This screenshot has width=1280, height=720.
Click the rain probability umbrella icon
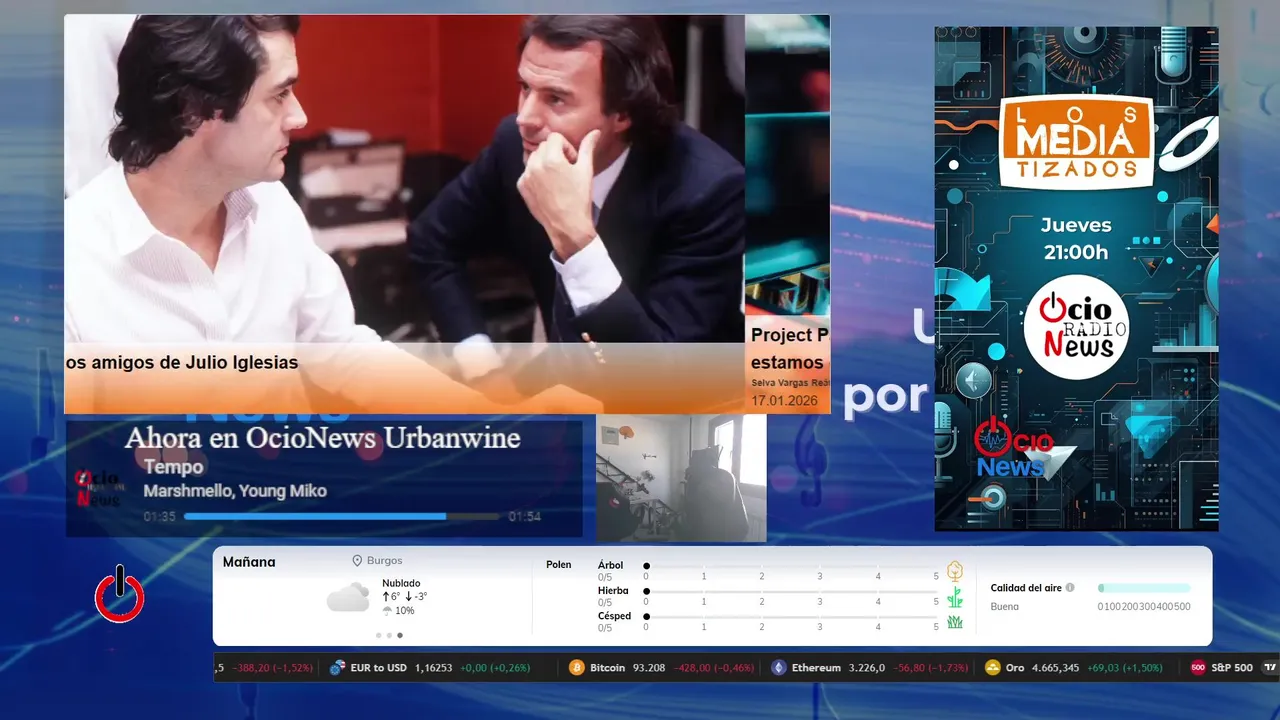[387, 610]
